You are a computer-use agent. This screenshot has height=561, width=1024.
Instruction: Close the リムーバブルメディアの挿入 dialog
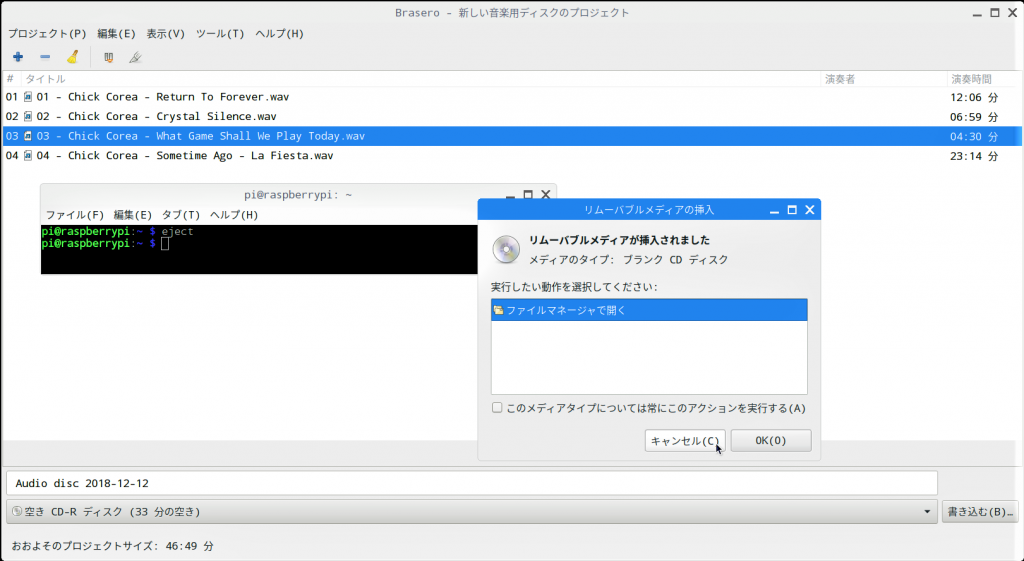(x=810, y=210)
